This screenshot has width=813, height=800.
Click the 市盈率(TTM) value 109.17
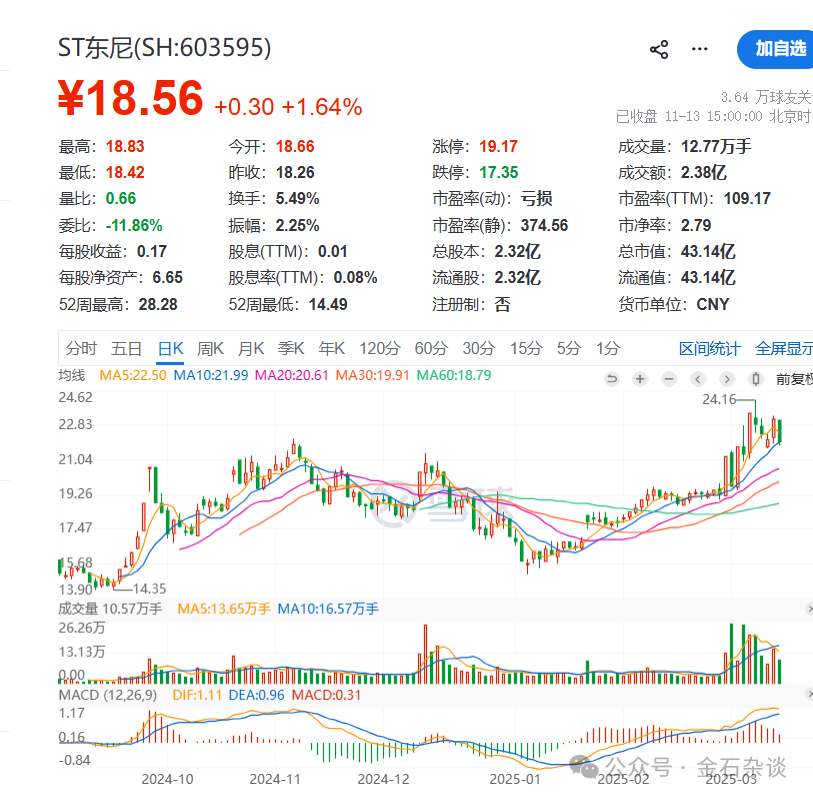747,199
